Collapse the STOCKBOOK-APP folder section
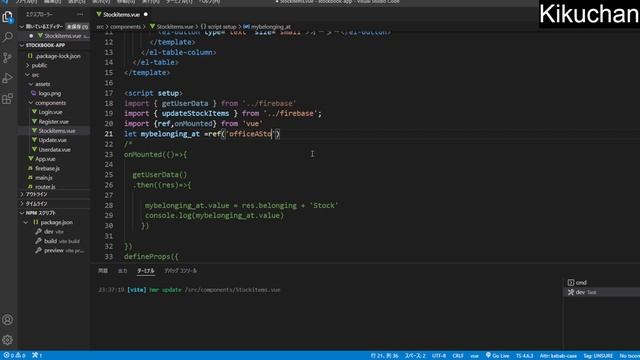 coord(22,45)
